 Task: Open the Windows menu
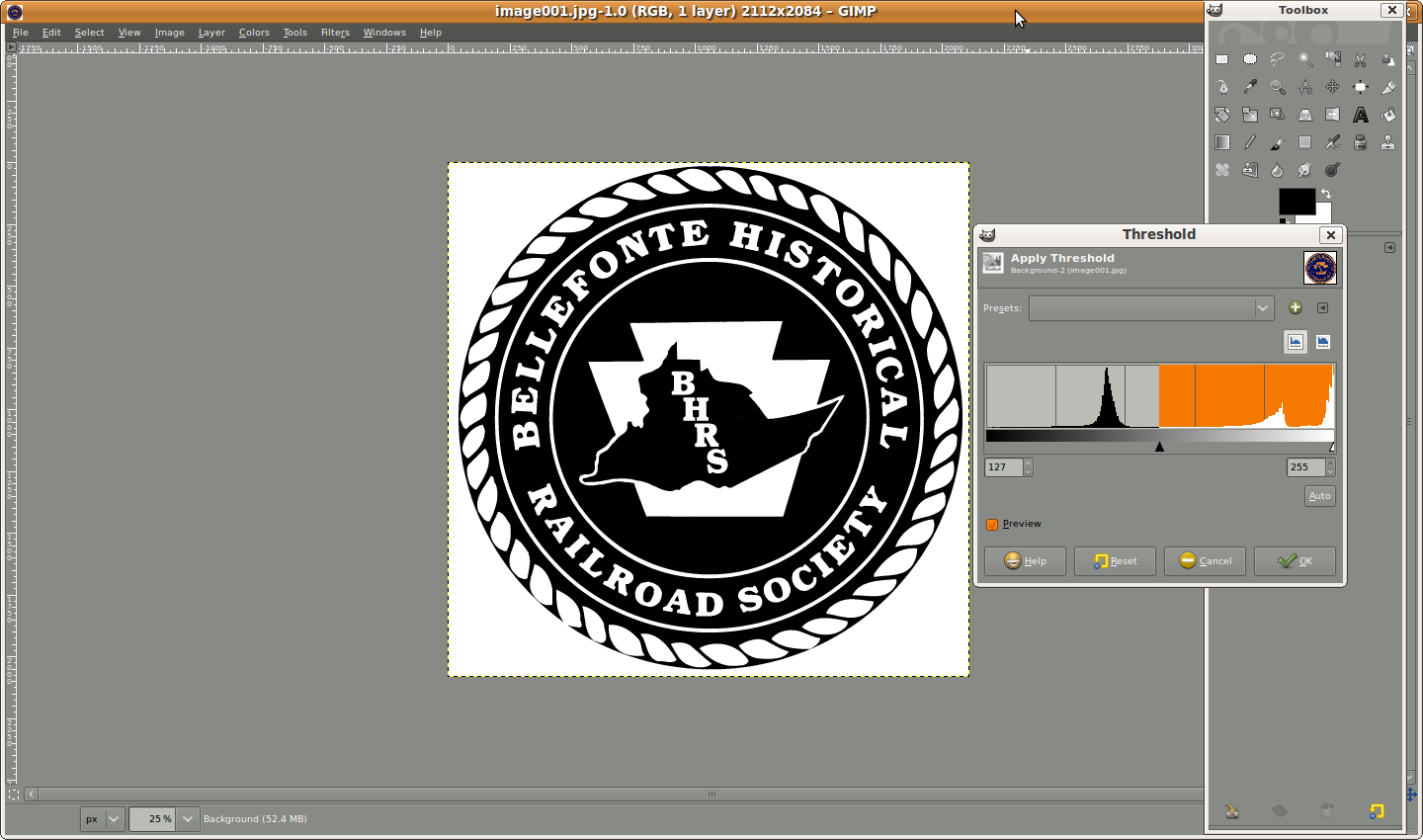pyautogui.click(x=384, y=33)
